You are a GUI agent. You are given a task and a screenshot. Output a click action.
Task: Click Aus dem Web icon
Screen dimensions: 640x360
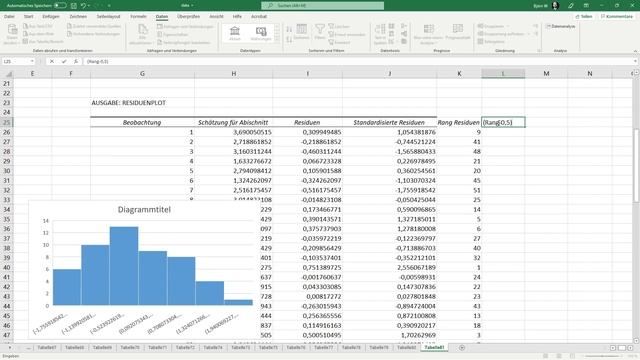(x=25, y=34)
